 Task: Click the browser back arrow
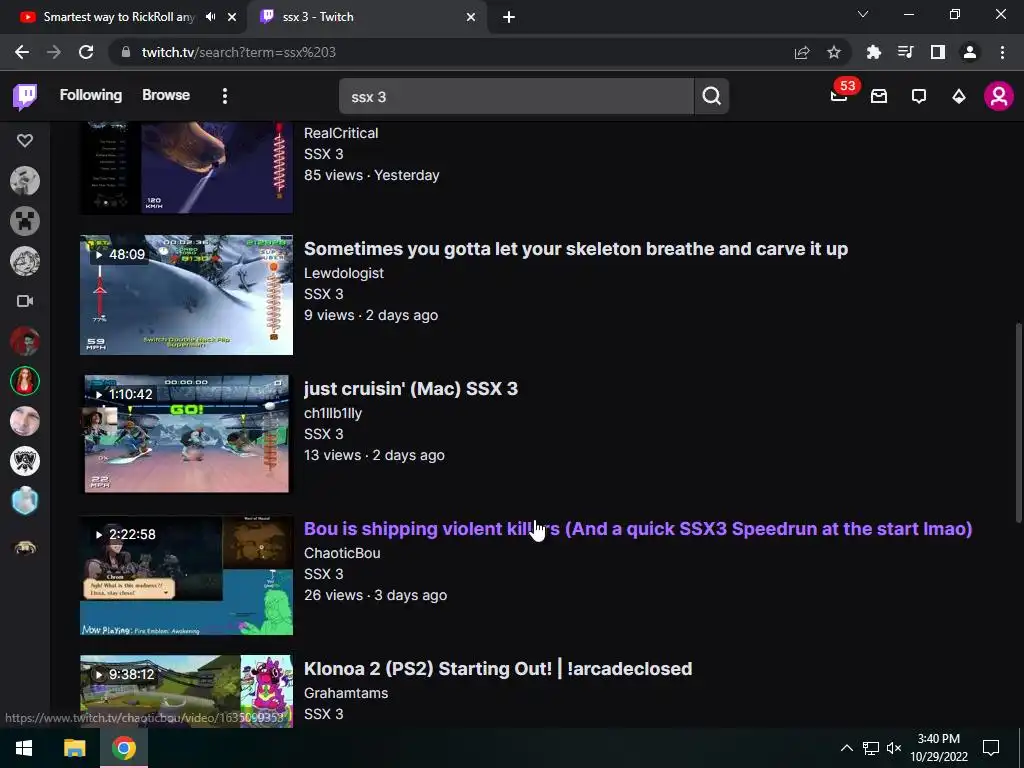tap(22, 52)
